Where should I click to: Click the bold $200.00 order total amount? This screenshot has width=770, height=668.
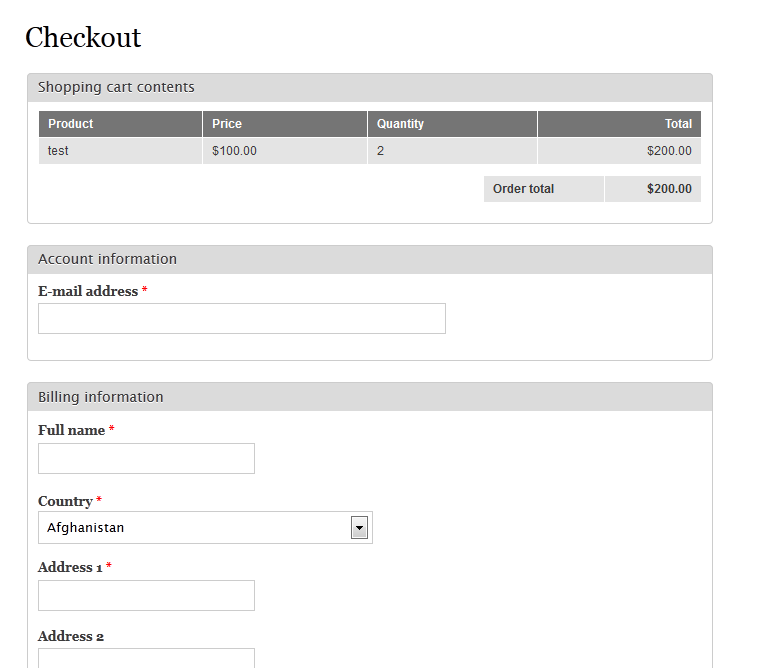669,189
